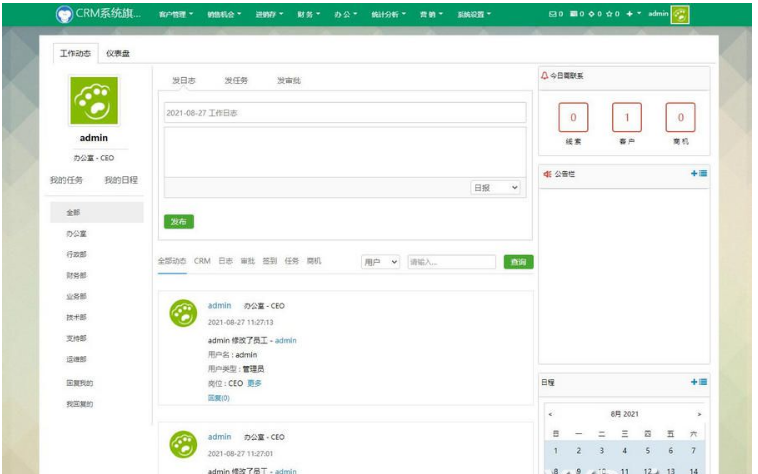Open 我的任务 link
This screenshot has width=758, height=474.
click(x=66, y=180)
